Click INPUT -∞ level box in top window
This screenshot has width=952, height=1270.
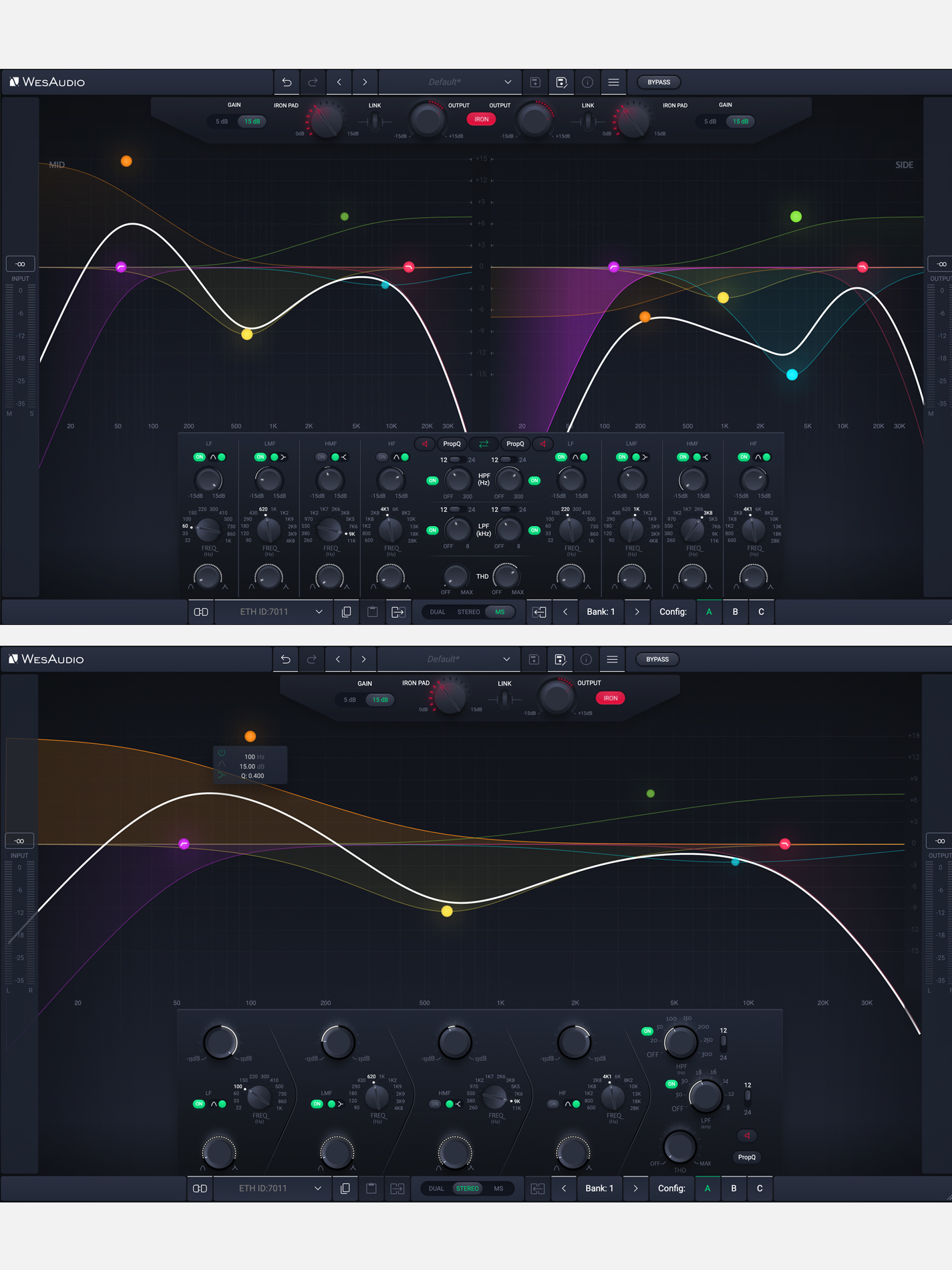21,264
